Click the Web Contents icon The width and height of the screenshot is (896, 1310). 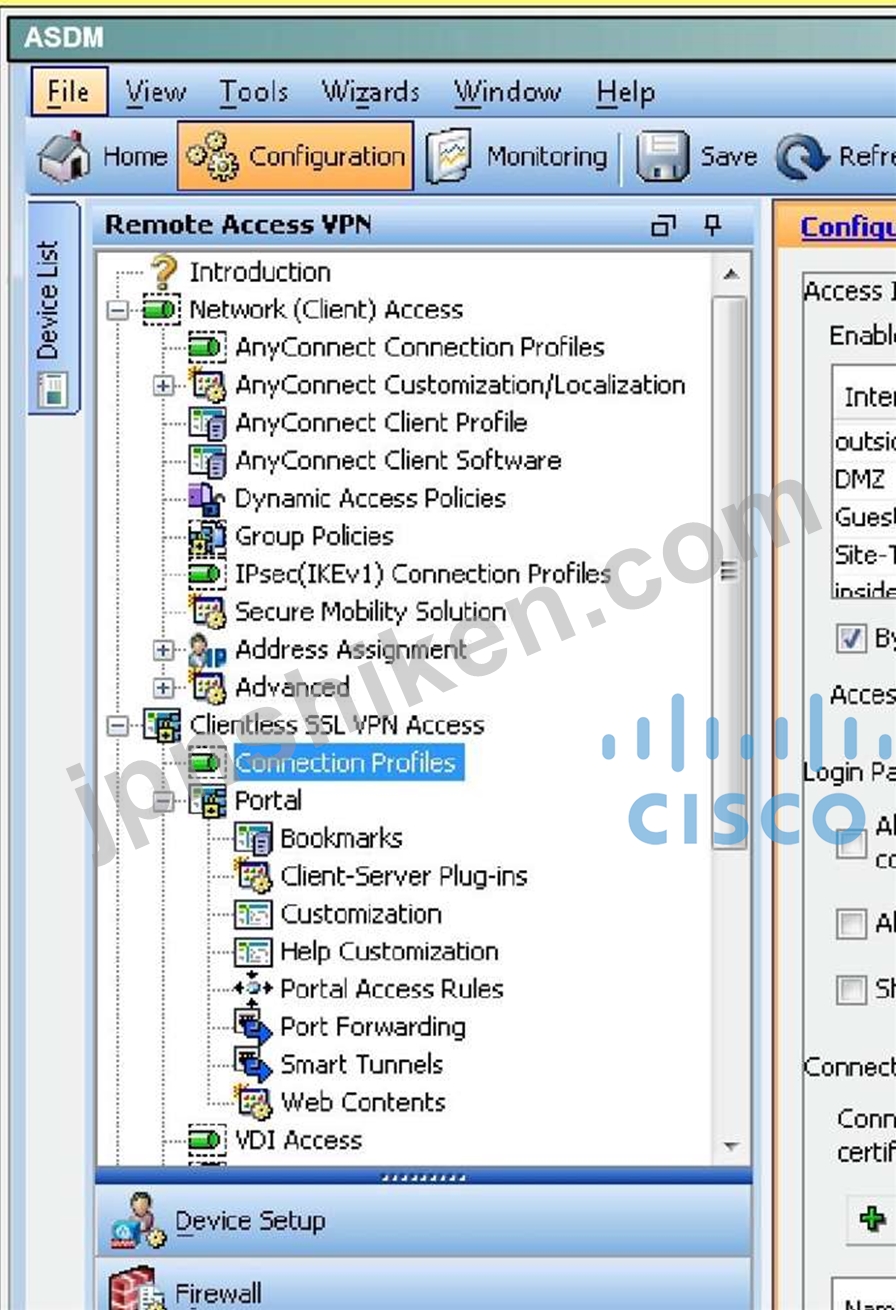pyautogui.click(x=253, y=1103)
